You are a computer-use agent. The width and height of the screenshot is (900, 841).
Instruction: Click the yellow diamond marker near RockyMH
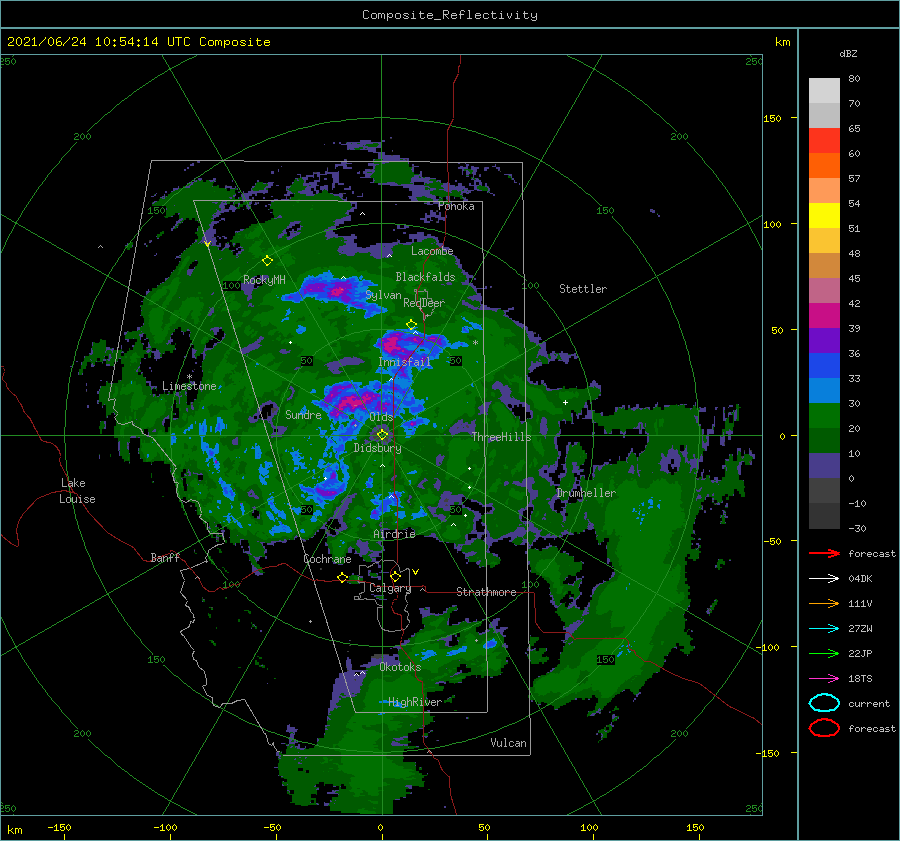click(x=267, y=261)
